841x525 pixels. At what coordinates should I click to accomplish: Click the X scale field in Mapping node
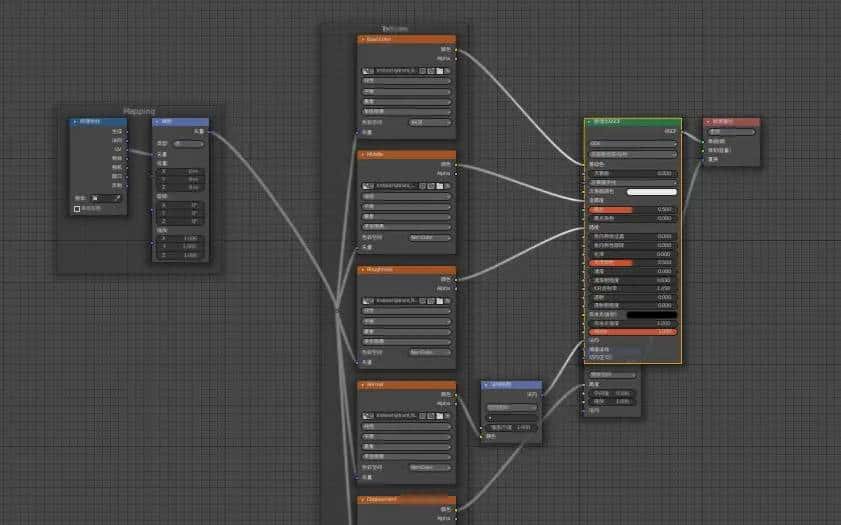(180, 239)
